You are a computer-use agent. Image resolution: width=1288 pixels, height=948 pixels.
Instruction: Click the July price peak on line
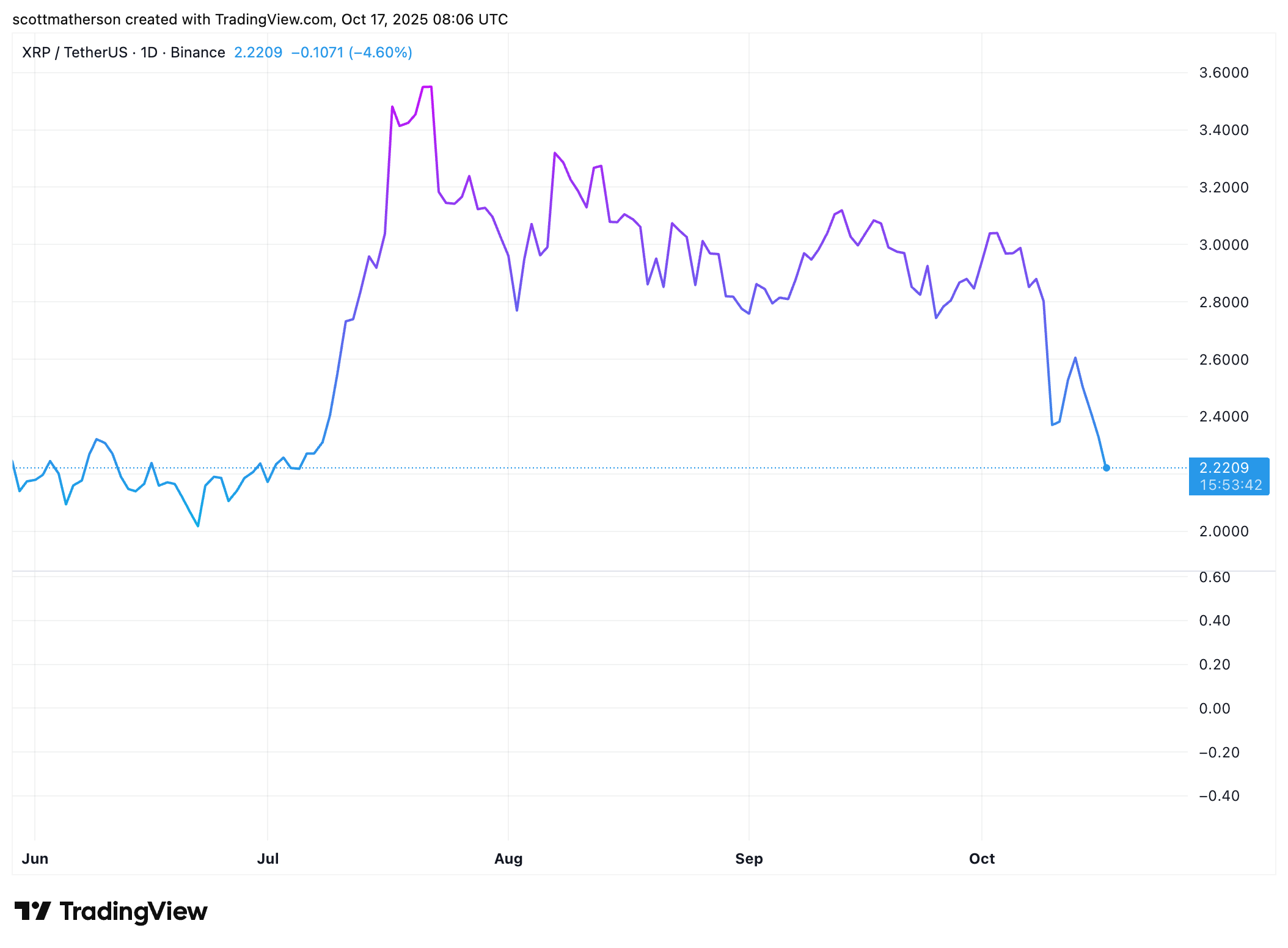click(427, 87)
